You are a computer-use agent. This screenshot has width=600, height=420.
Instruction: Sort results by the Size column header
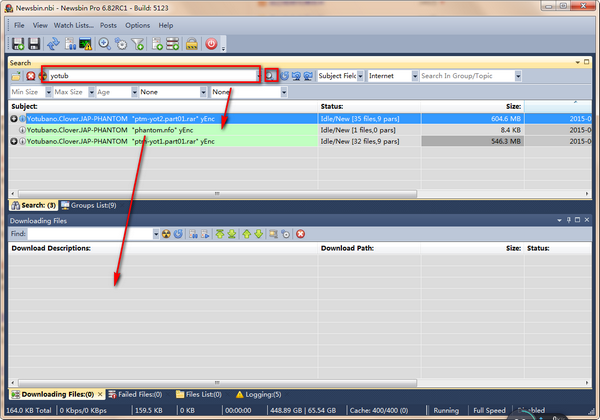pos(512,105)
